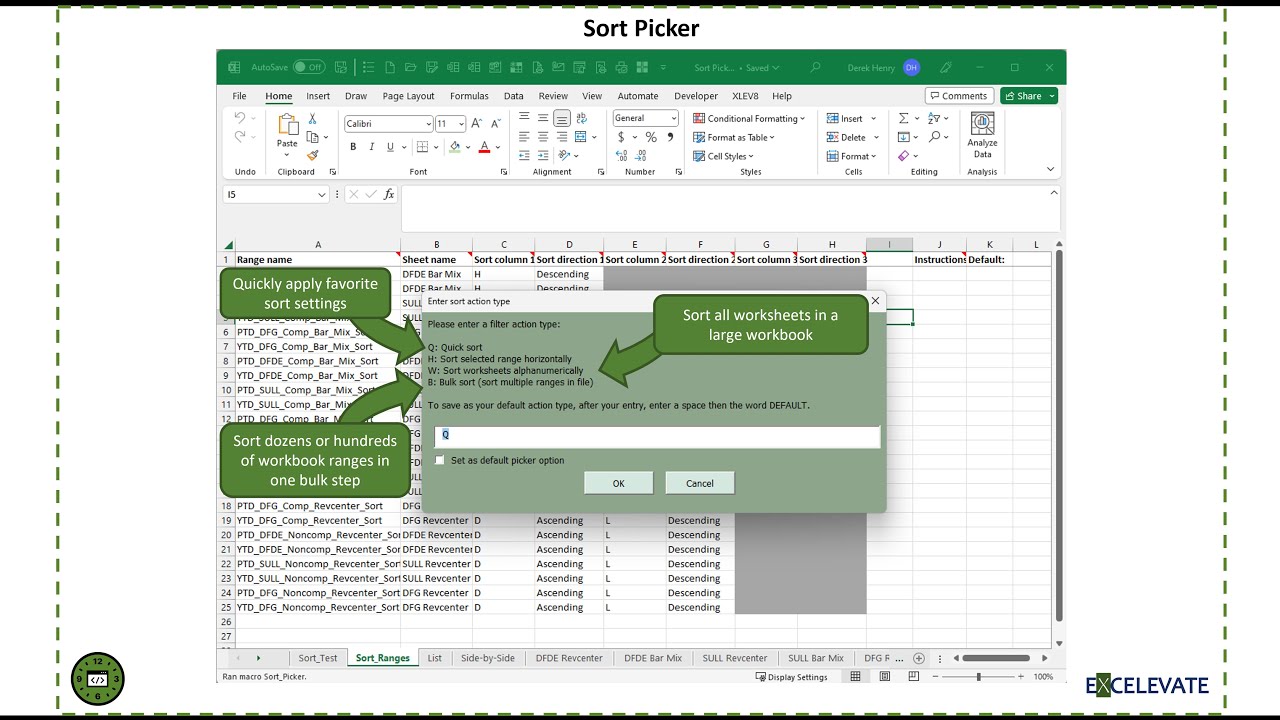Apply Bold formatting
Image resolution: width=1280 pixels, height=720 pixels.
pyautogui.click(x=353, y=147)
